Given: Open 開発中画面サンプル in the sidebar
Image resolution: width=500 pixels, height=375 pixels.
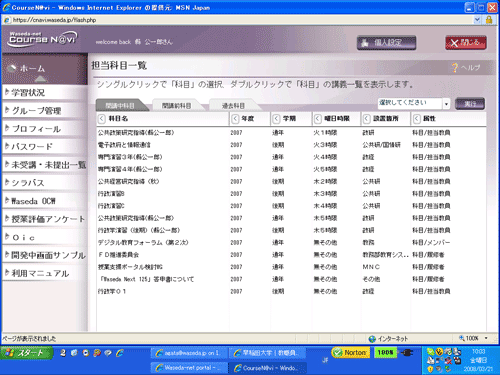Looking at the screenshot, I should (45, 255).
